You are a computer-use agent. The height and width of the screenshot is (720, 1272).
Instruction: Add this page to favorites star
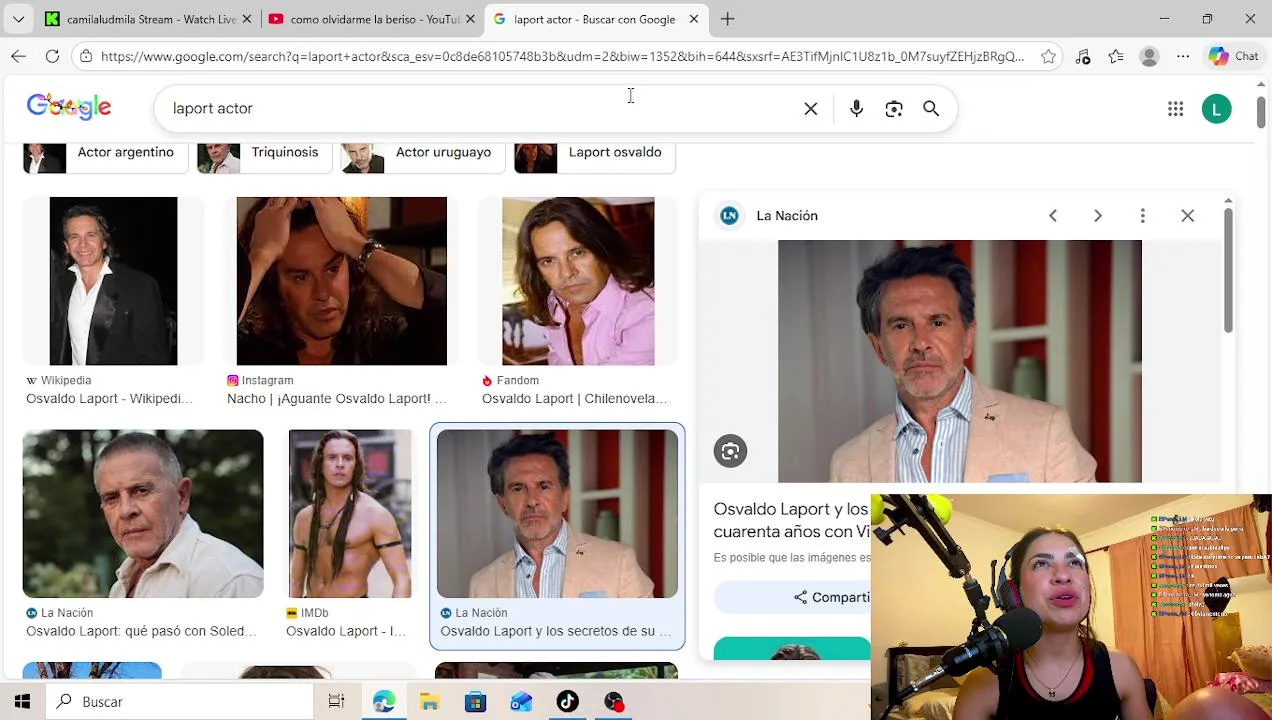[x=1048, y=57]
